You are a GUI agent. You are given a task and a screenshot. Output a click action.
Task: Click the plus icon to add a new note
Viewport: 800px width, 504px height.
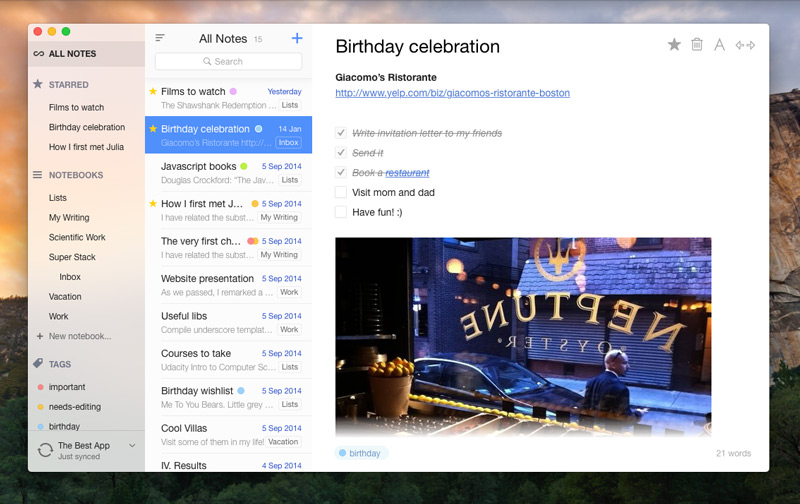pos(296,38)
